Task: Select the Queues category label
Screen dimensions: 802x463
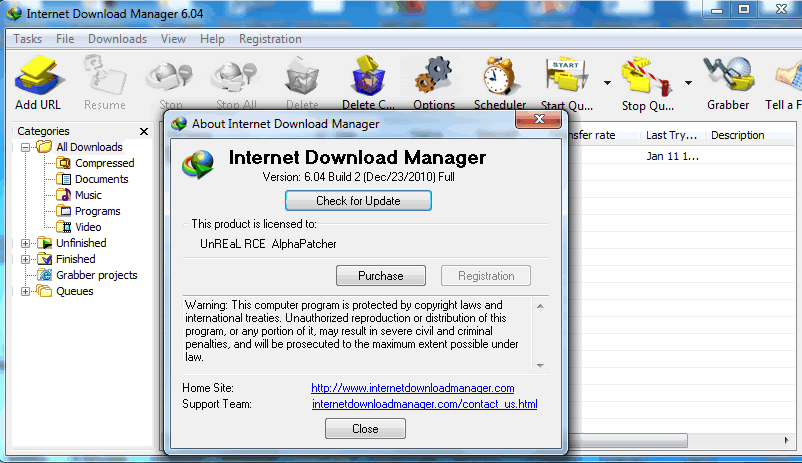Action: 75,291
